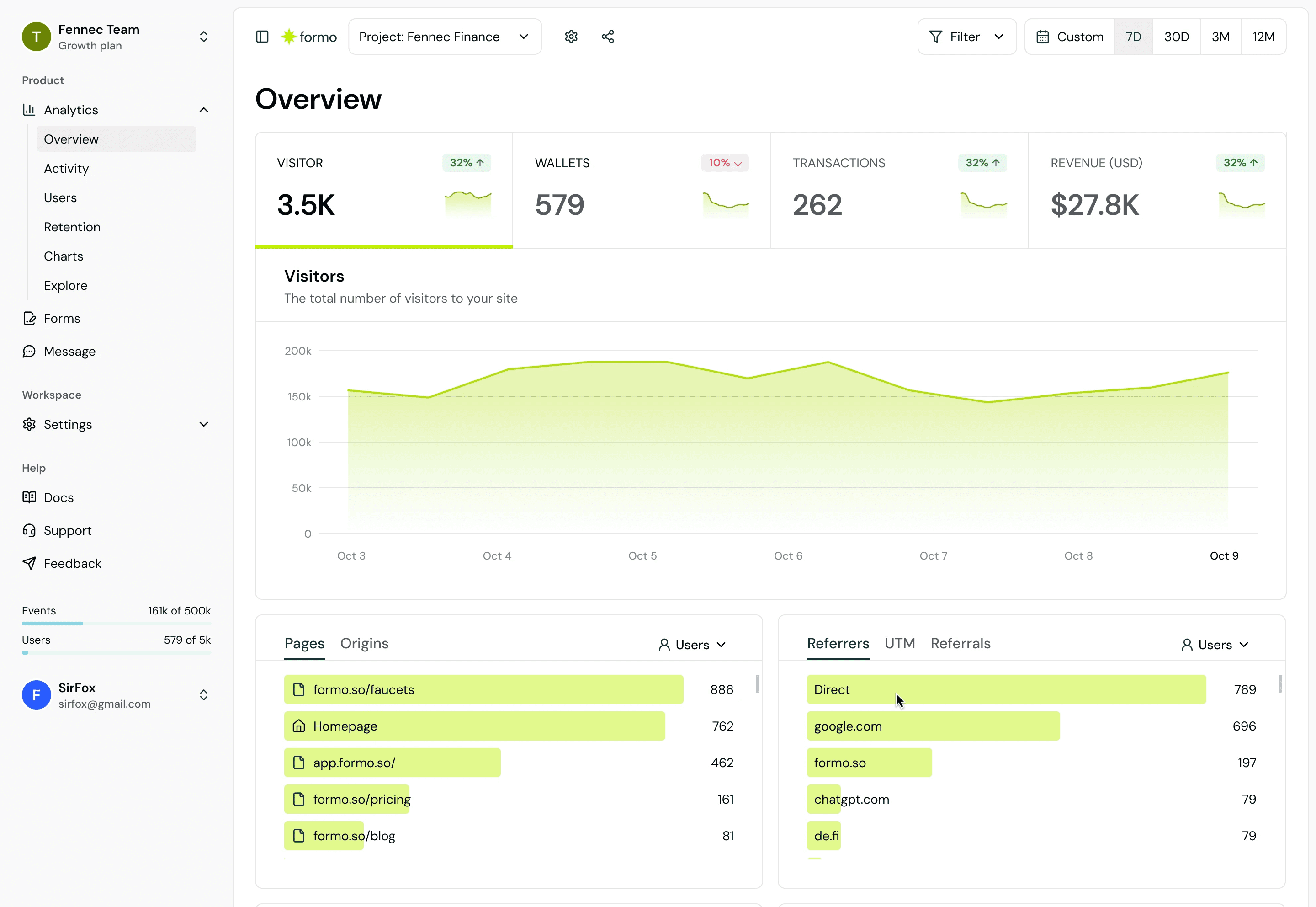Image resolution: width=1316 pixels, height=907 pixels.
Task: Click the Filter funnel icon
Action: (x=935, y=37)
